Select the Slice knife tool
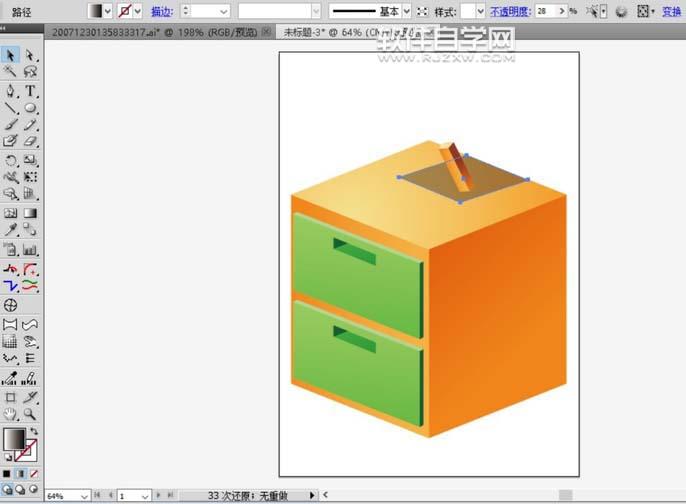This screenshot has width=686, height=504. click(30, 397)
